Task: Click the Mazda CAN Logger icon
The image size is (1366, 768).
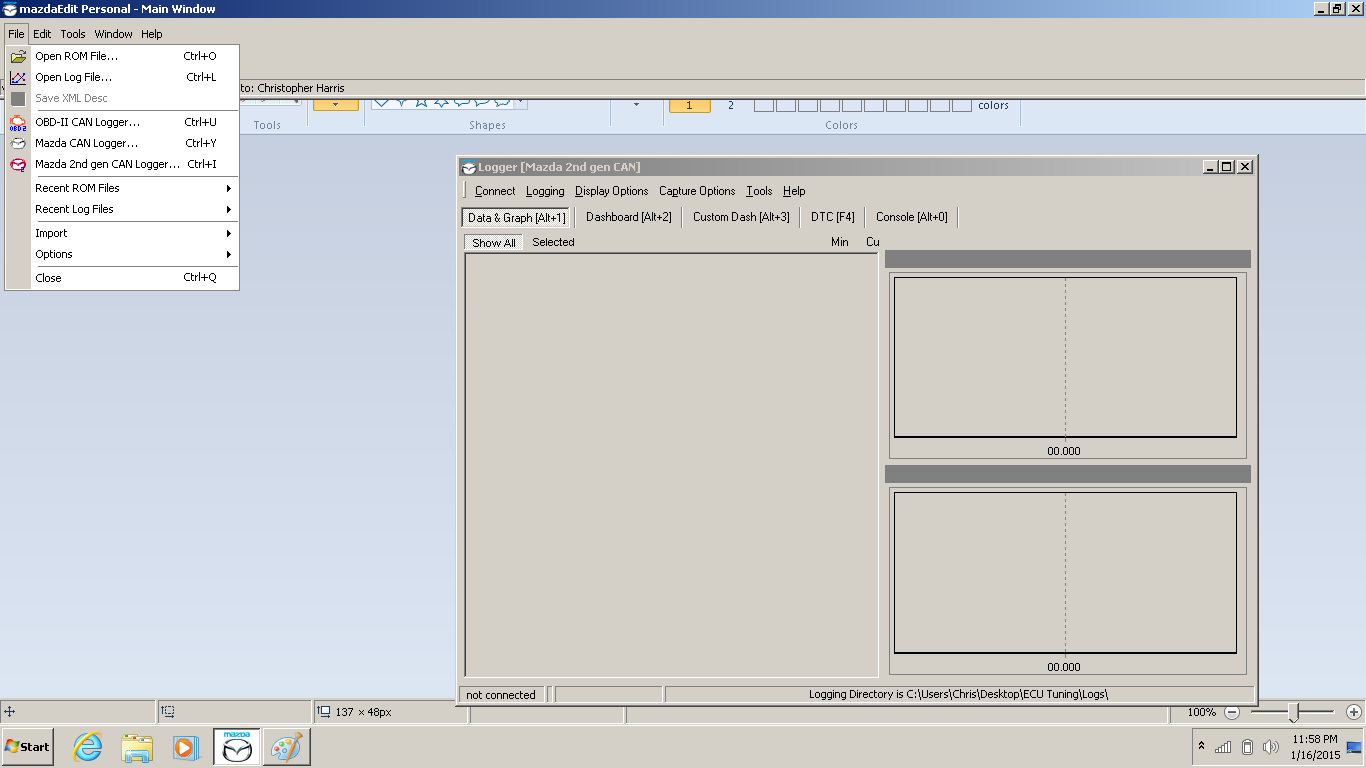Action: tap(18, 143)
